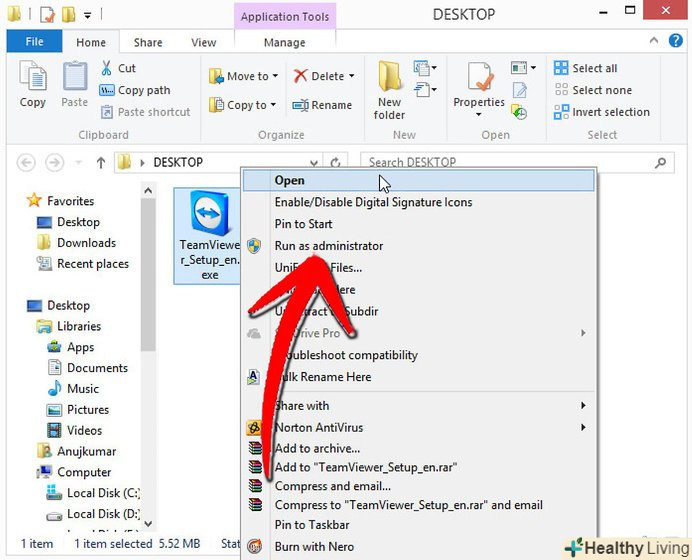
Task: Click Select none in the ribbon
Action: click(594, 90)
